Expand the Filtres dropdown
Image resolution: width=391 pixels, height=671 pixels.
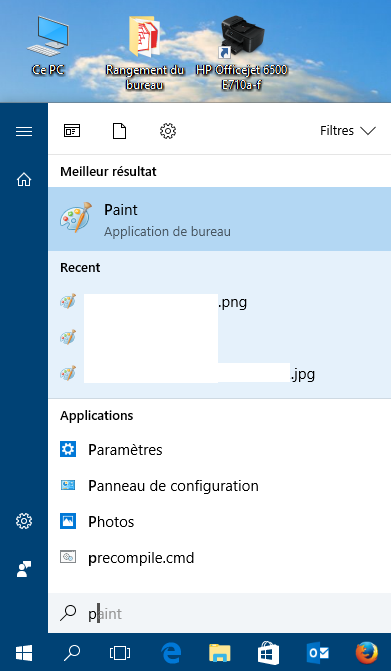(x=348, y=131)
